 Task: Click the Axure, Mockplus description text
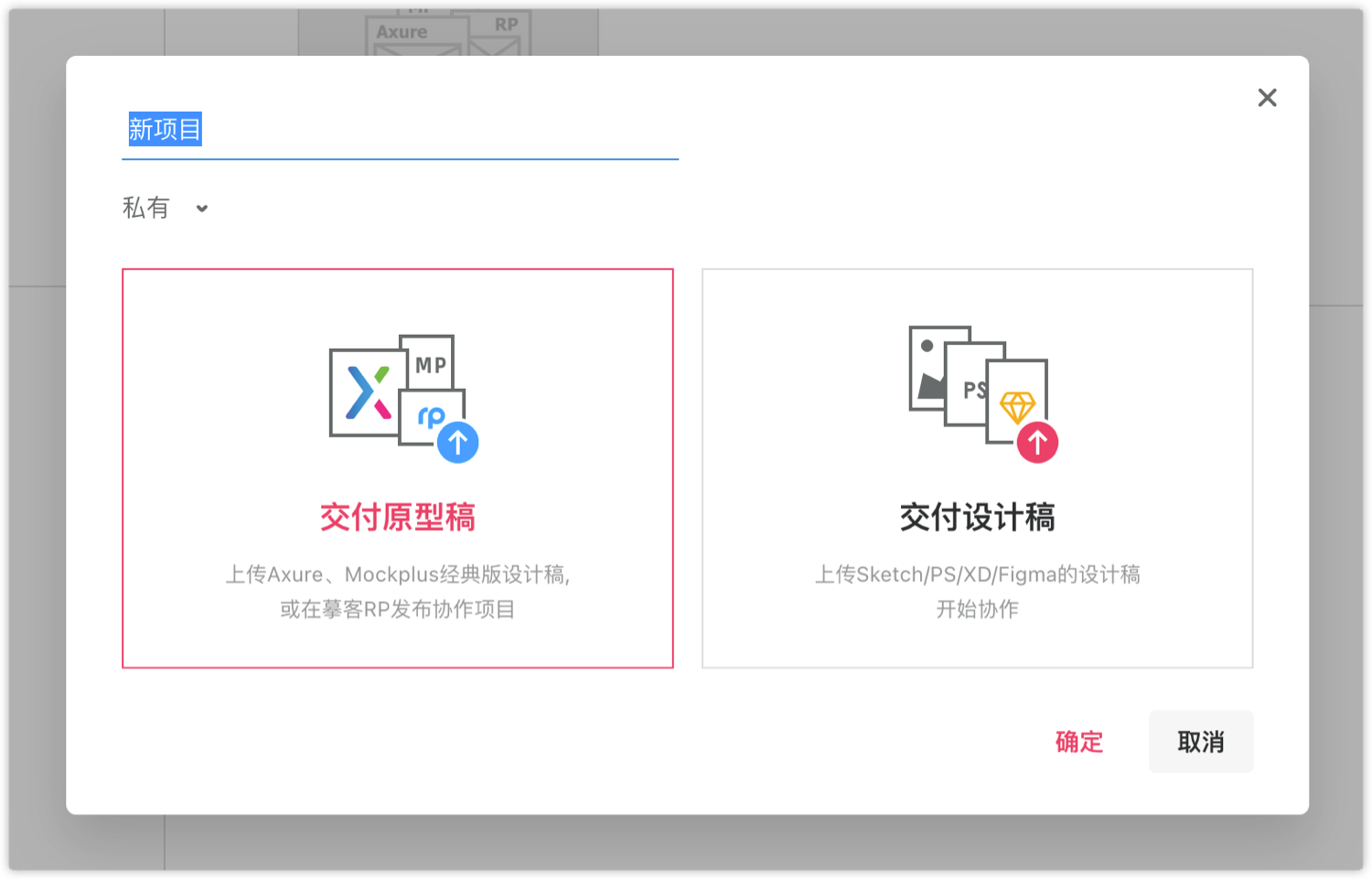pyautogui.click(x=398, y=574)
